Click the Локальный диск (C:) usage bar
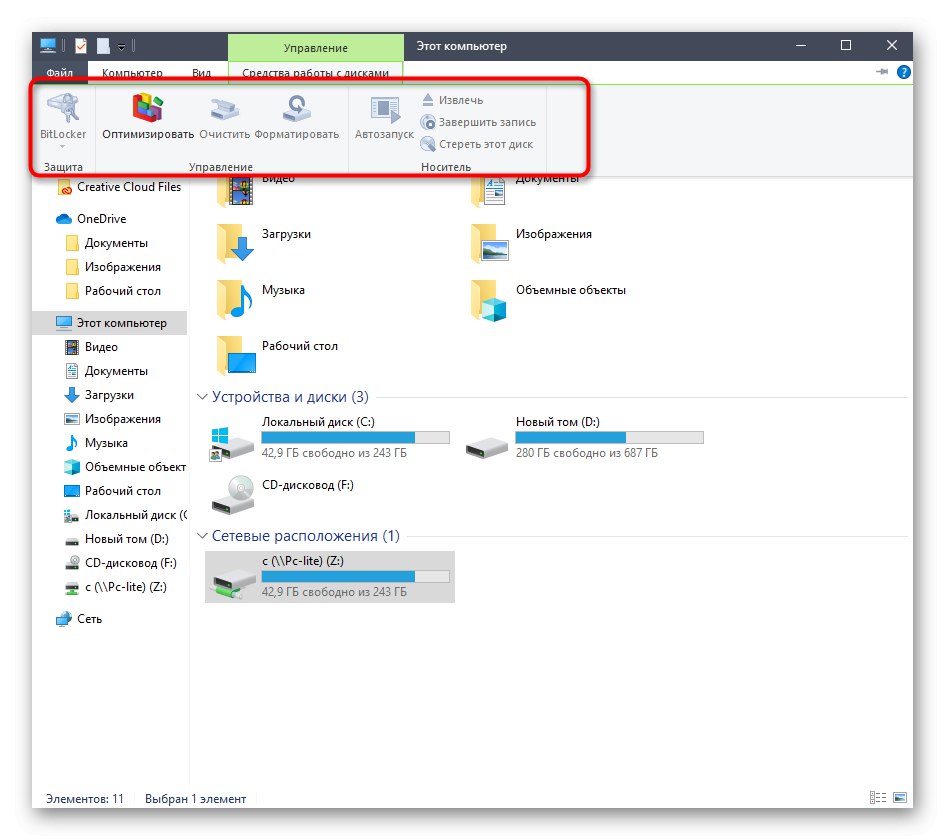This screenshot has width=945, height=840. click(x=356, y=437)
